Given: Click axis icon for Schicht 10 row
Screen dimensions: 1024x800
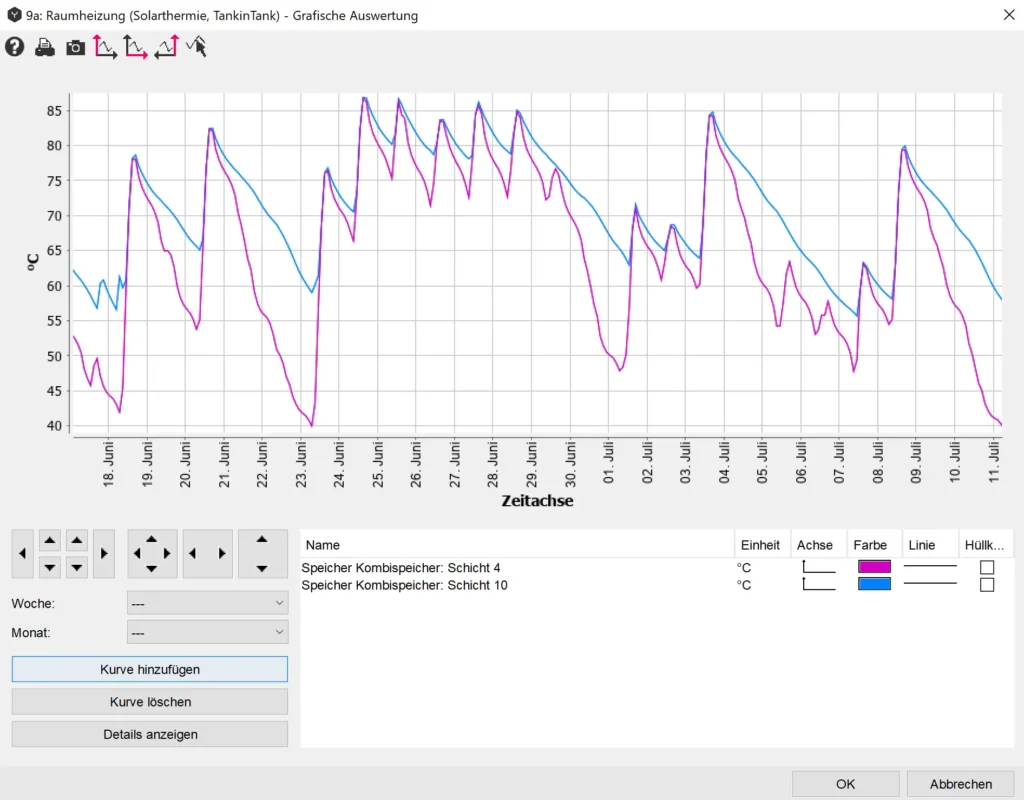Looking at the screenshot, I should click(818, 584).
